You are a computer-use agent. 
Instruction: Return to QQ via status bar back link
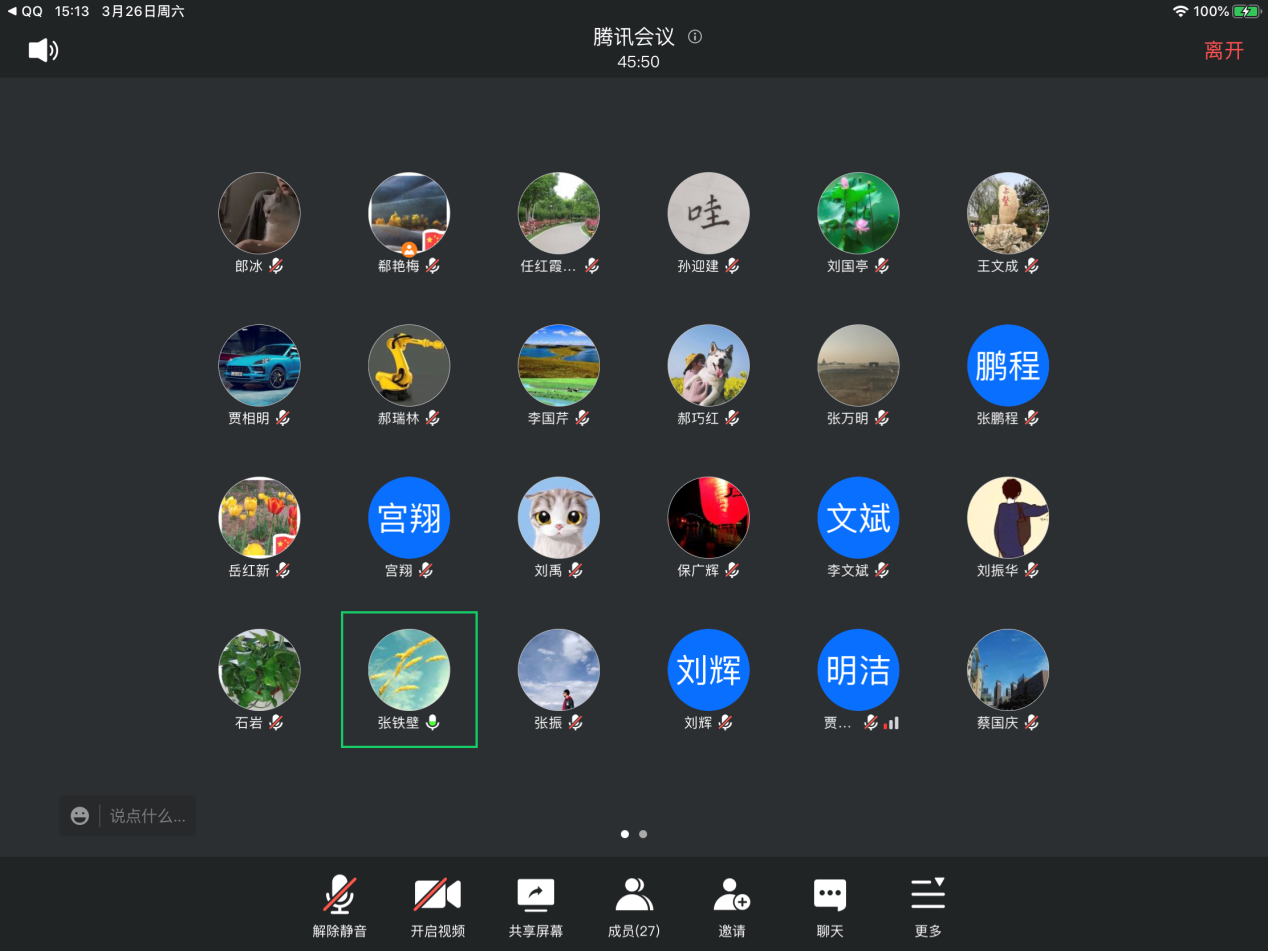25,11
